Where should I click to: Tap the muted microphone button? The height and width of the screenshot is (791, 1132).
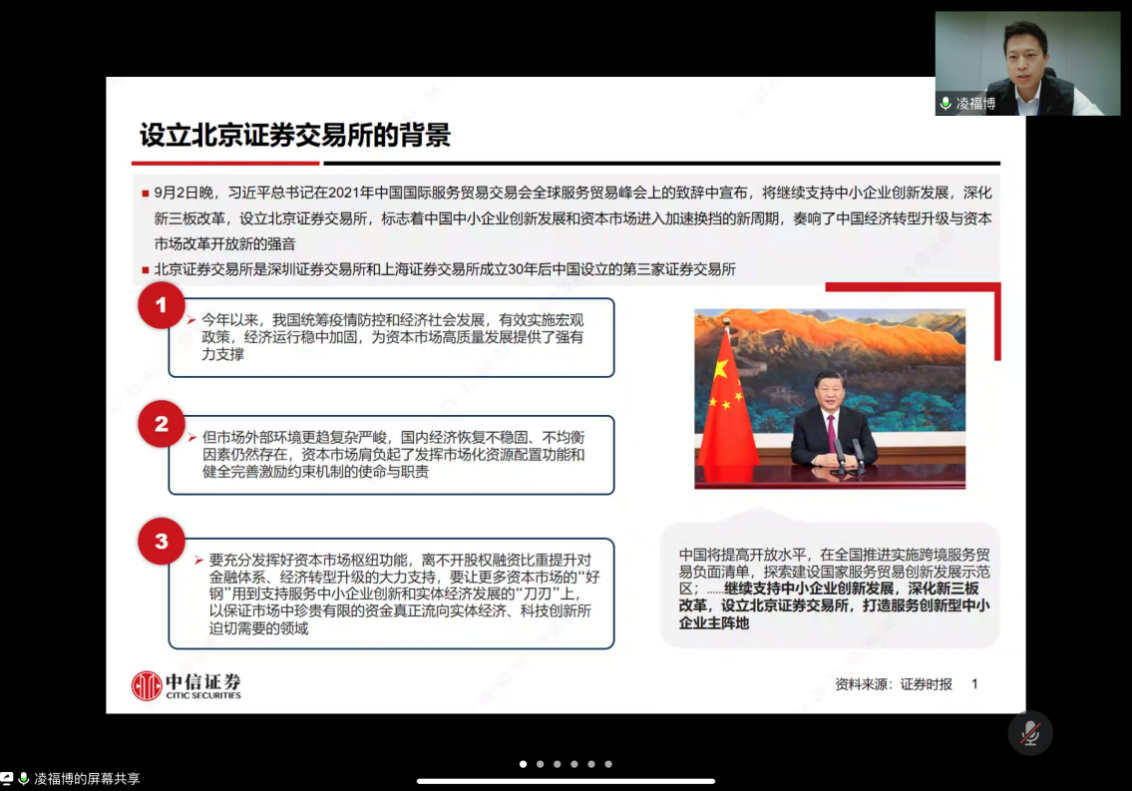tap(1029, 734)
